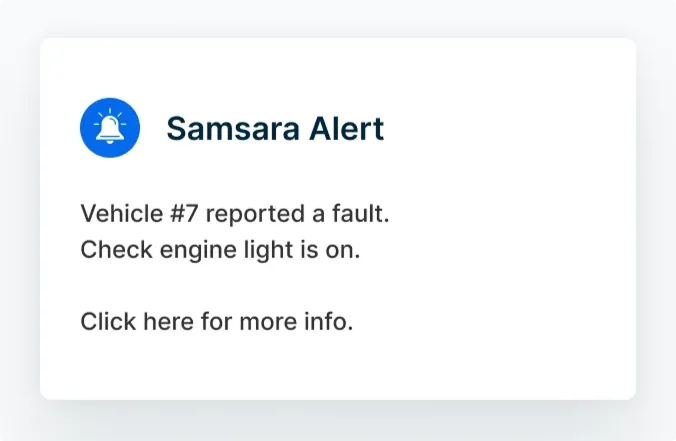Click the word 'Alert' in the title
Screen dimensions: 676x441
(x=347, y=128)
